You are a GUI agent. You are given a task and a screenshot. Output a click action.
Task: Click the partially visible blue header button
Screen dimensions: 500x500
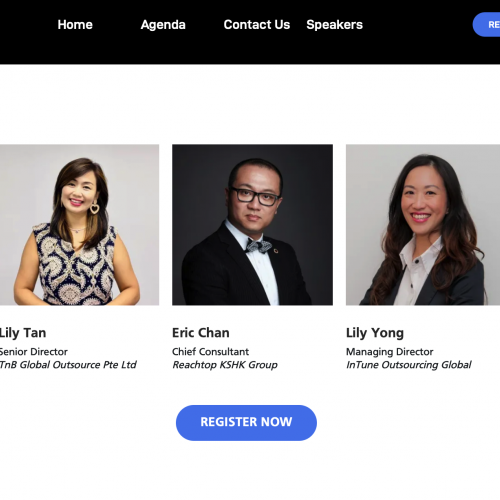(x=487, y=25)
